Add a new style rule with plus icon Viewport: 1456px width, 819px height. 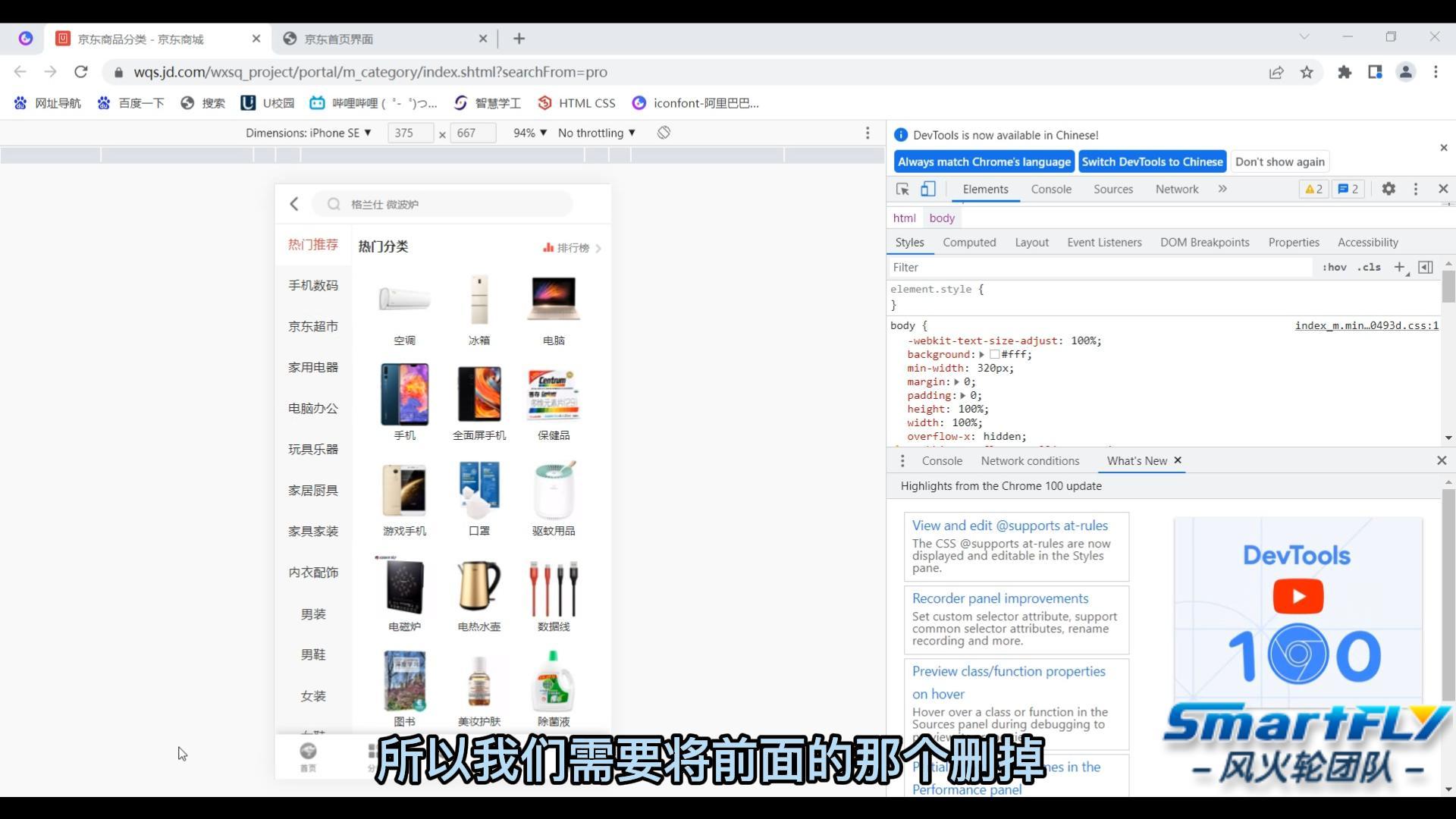[1399, 267]
